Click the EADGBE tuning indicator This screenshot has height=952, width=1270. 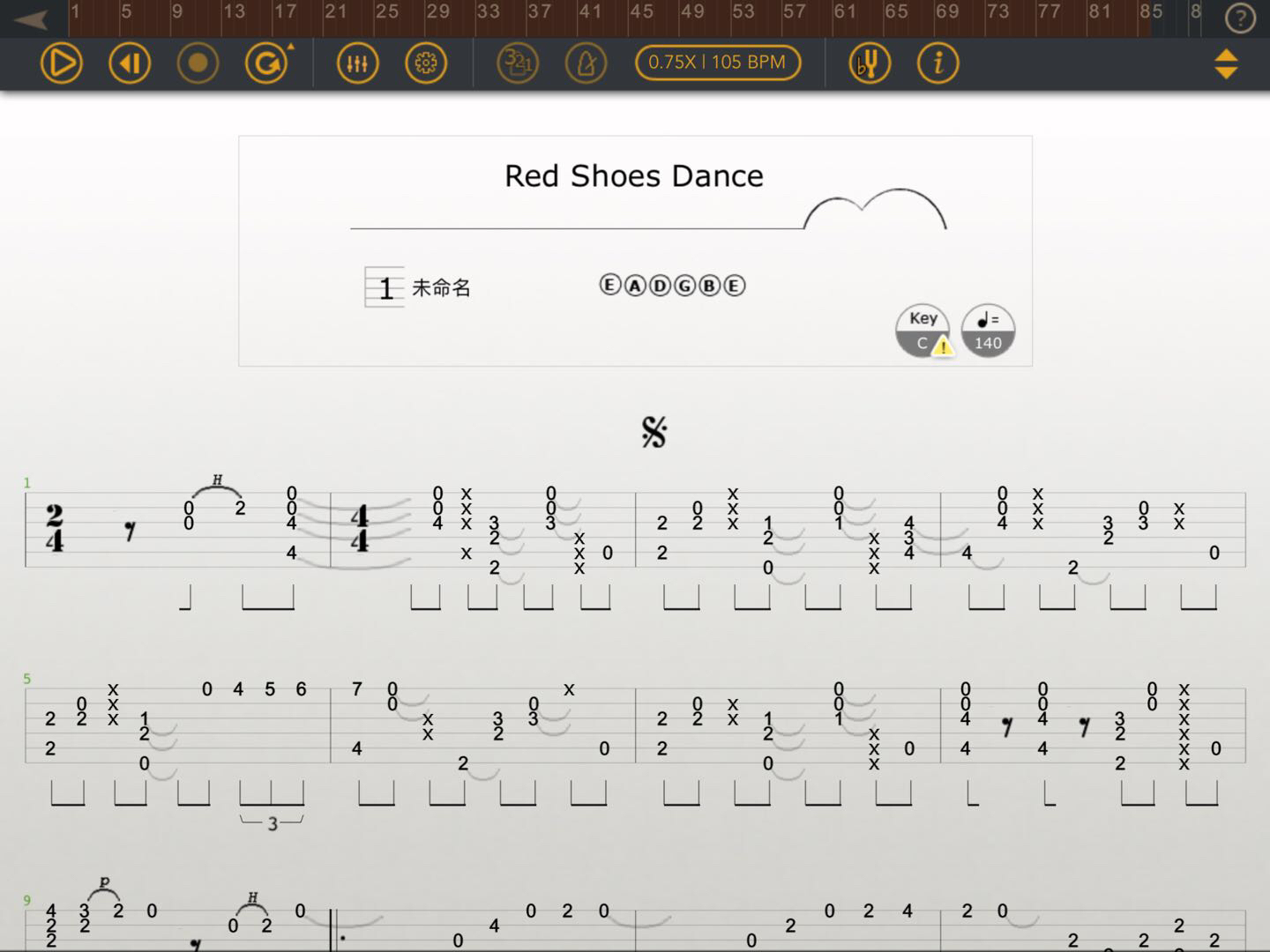(x=672, y=285)
